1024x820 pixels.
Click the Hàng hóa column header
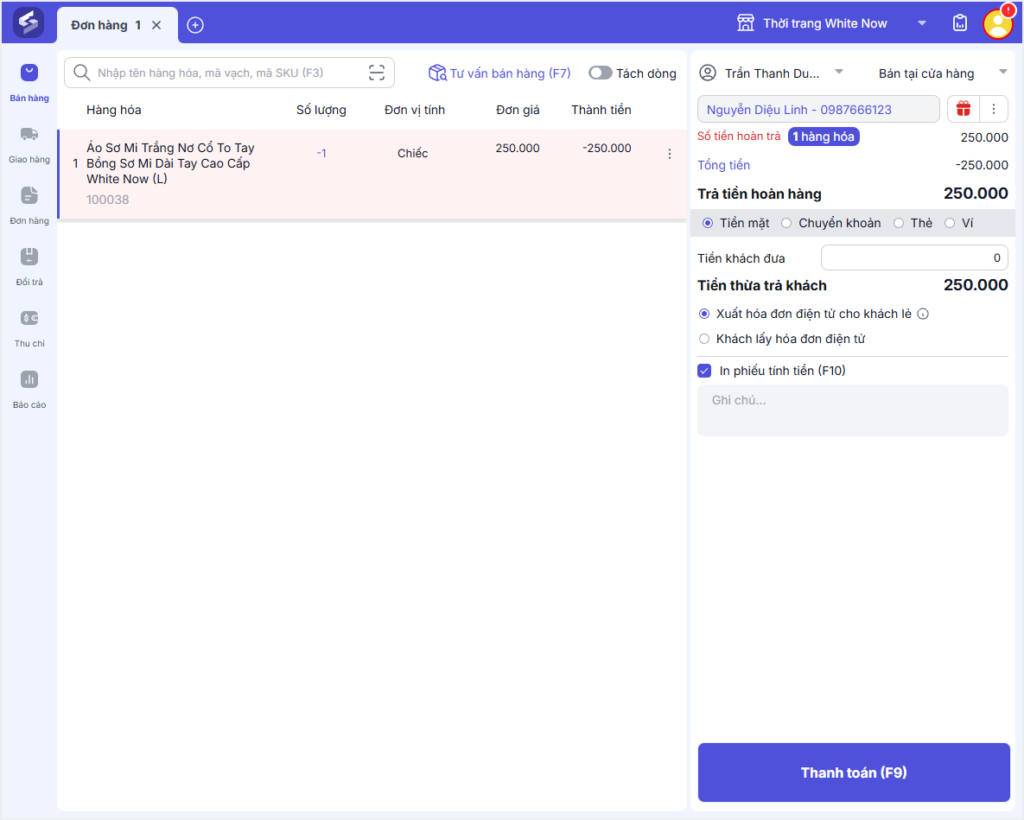(114, 110)
